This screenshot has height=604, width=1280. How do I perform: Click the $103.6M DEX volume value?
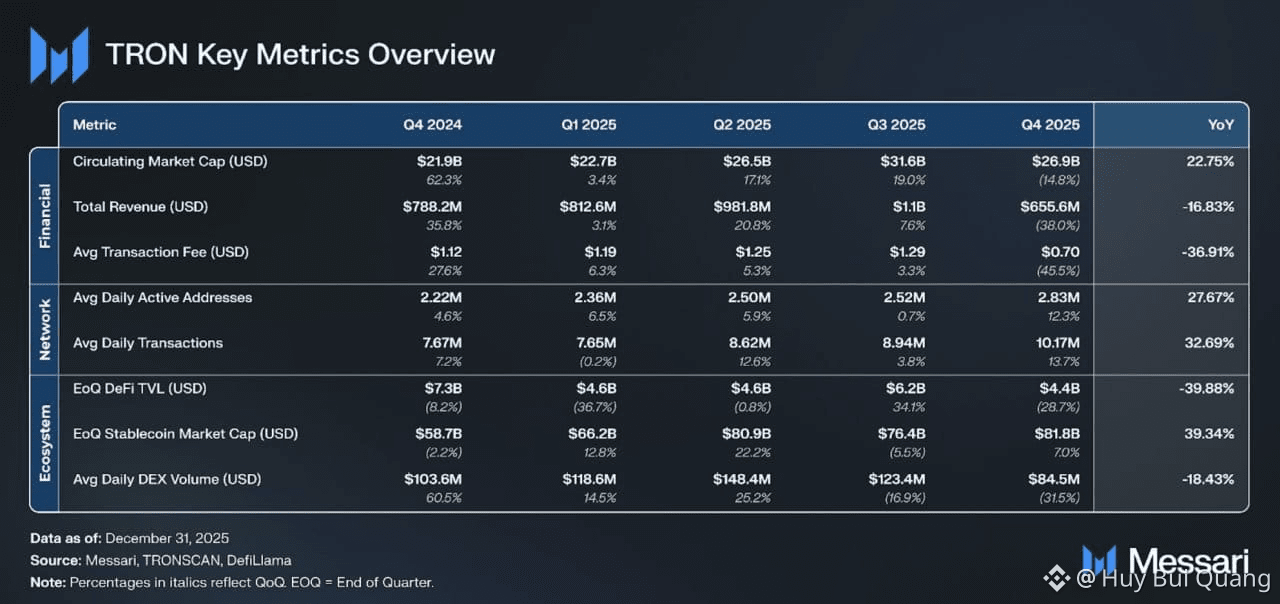(433, 479)
